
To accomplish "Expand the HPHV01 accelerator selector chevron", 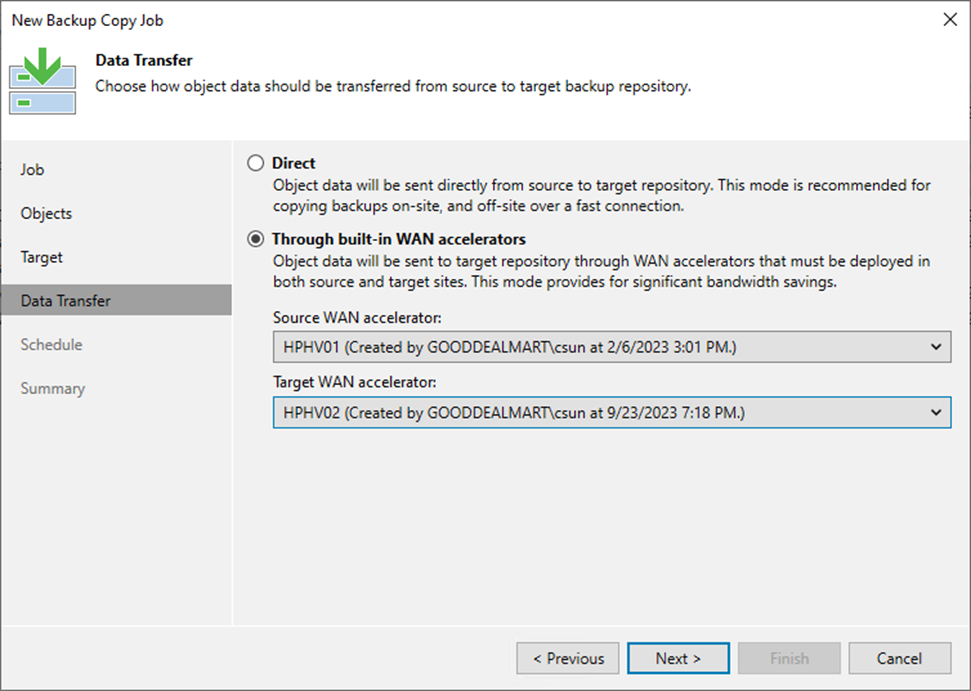I will click(937, 346).
